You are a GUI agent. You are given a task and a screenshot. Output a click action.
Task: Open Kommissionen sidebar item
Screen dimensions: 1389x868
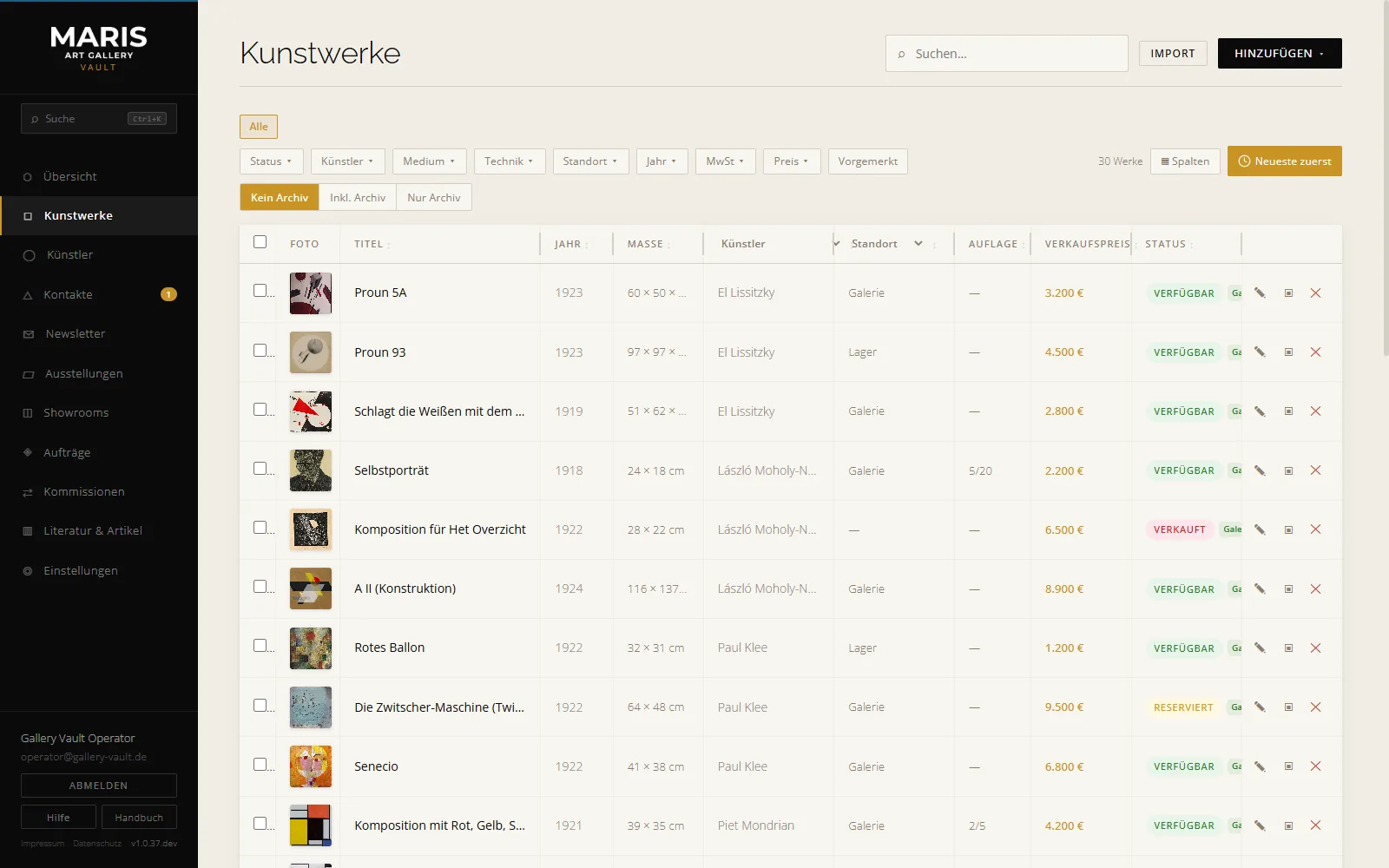(x=99, y=492)
